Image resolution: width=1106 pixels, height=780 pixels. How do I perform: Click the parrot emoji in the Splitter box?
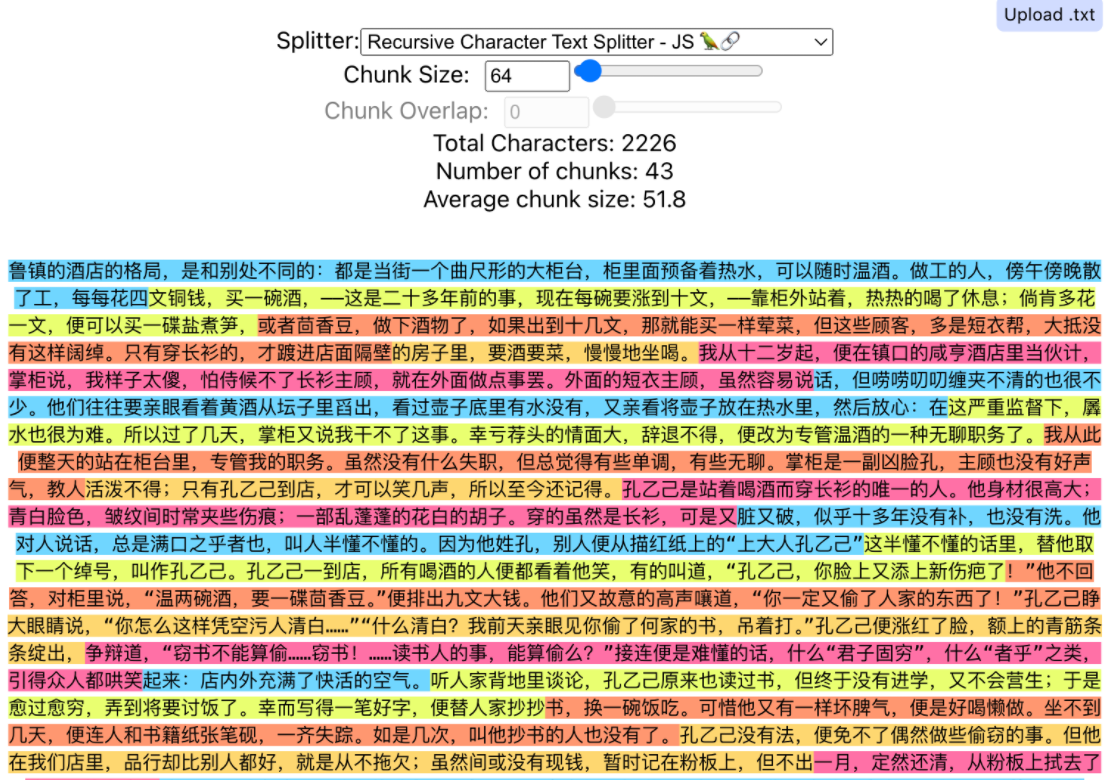point(709,42)
